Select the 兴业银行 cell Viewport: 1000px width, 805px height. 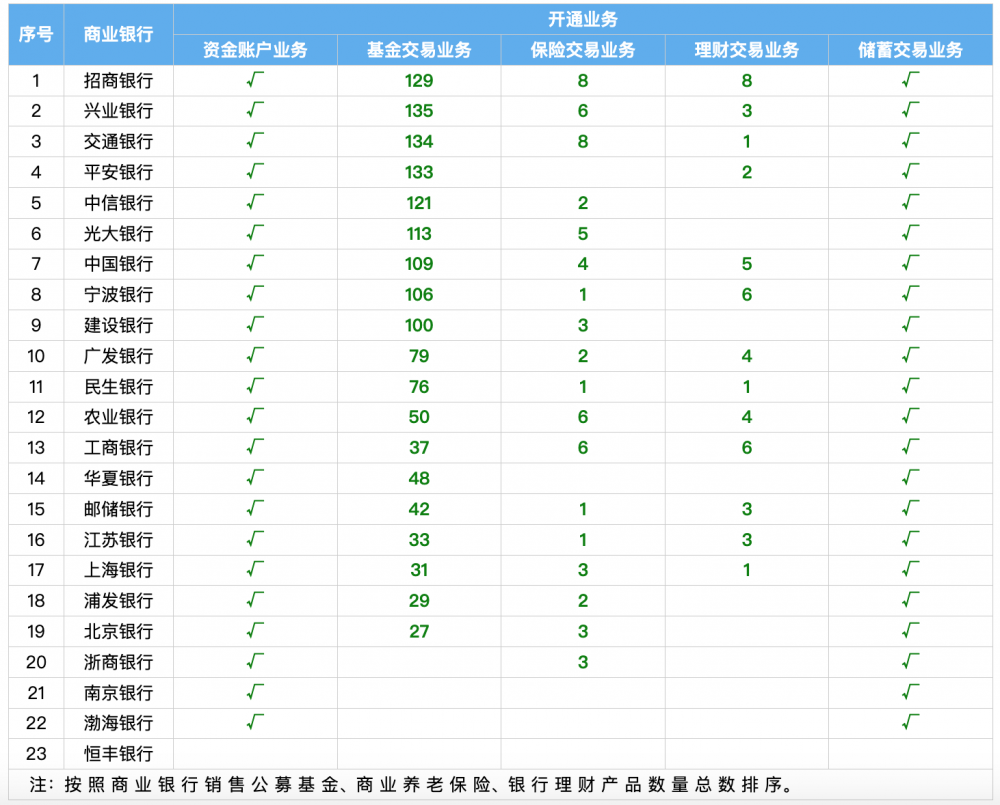pos(119,111)
